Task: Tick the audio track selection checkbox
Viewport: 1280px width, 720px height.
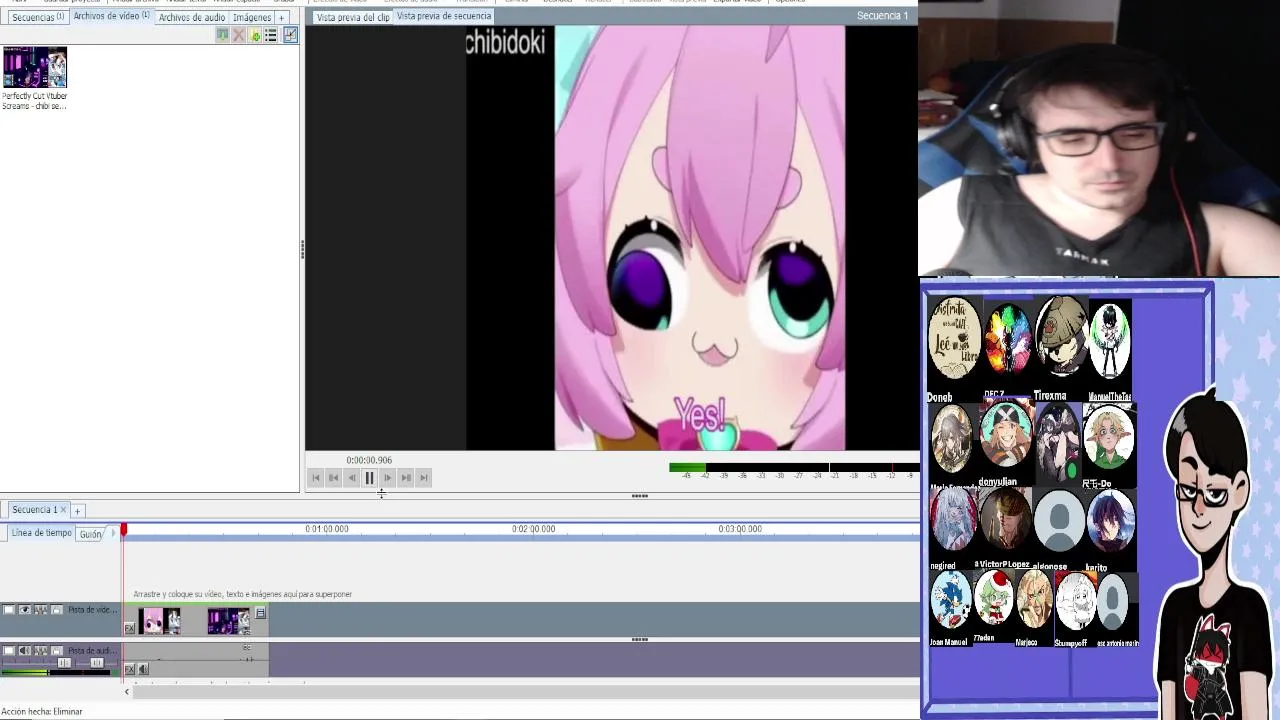Action: click(x=8, y=651)
